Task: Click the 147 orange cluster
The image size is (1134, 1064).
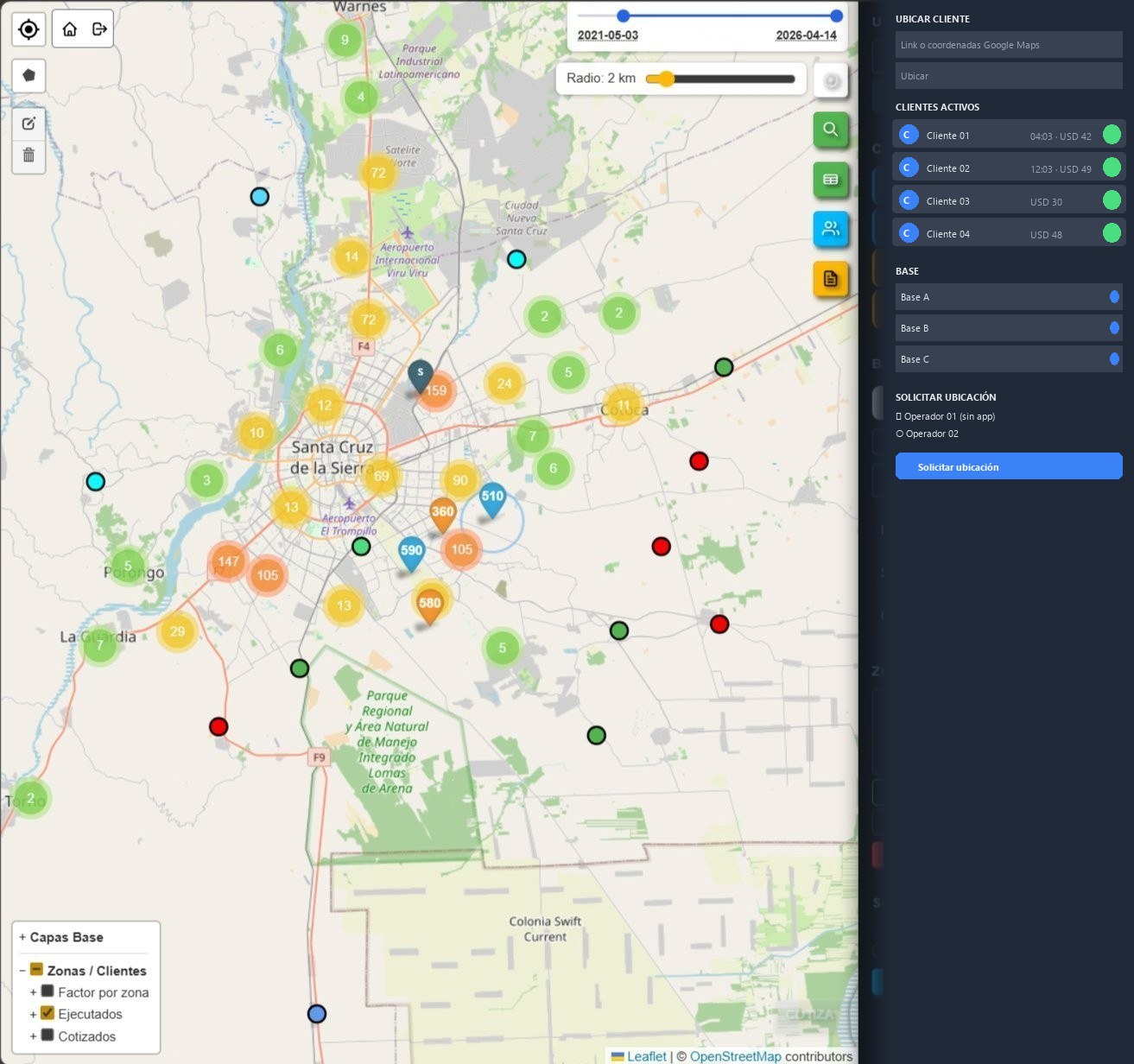Action: [x=228, y=561]
